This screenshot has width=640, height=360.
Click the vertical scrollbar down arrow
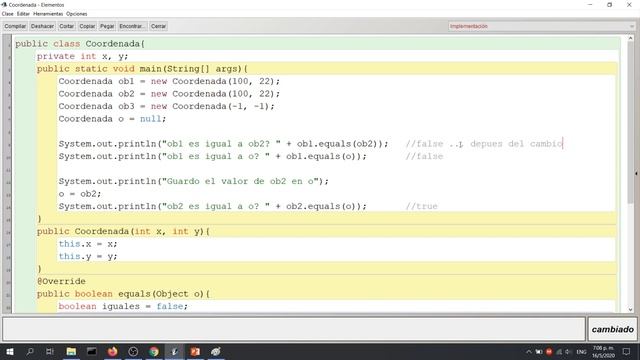pos(631,309)
